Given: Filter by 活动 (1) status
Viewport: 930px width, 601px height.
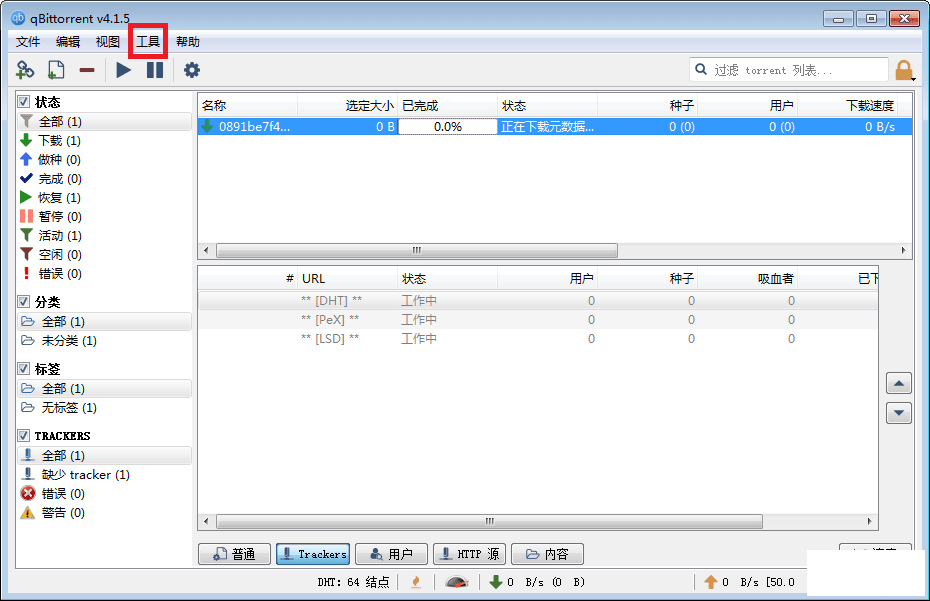Looking at the screenshot, I should pyautogui.click(x=104, y=236).
